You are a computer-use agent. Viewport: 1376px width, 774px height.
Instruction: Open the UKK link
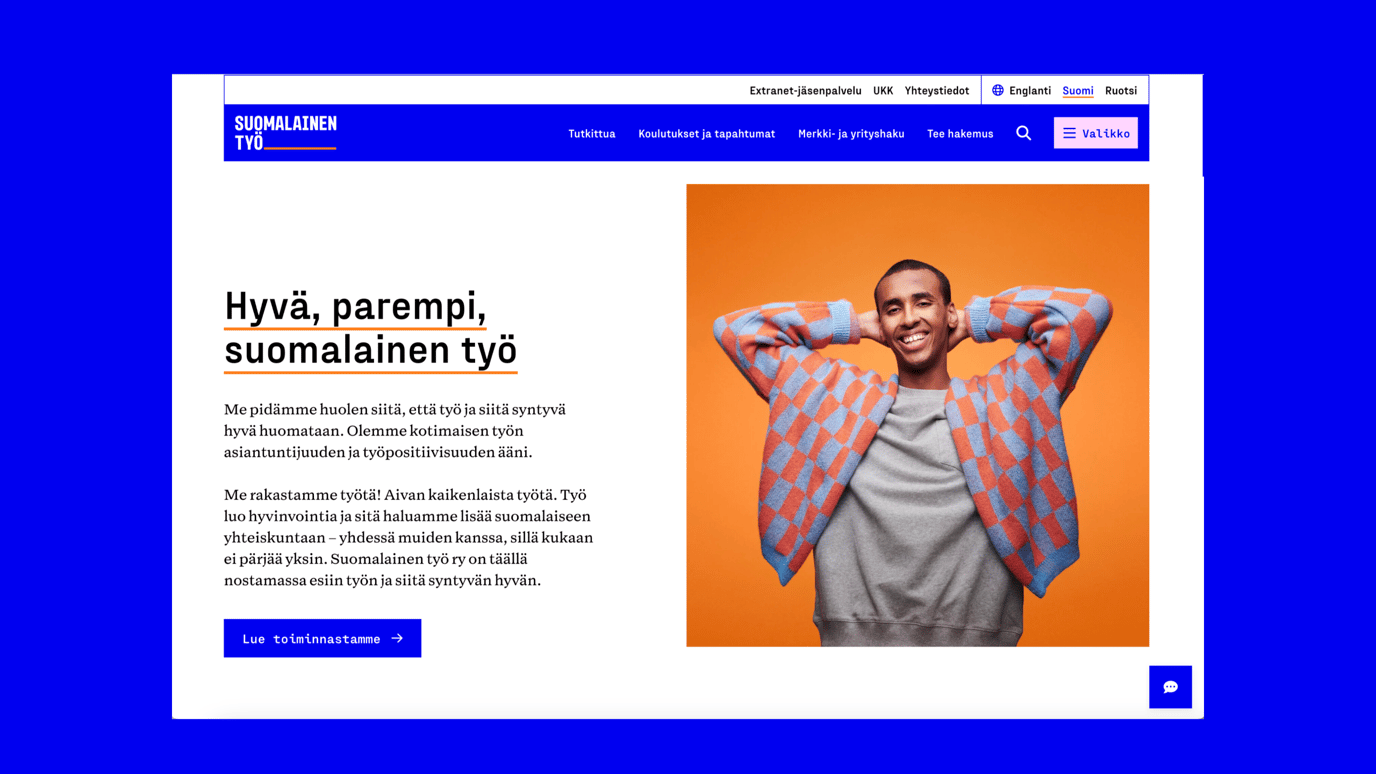pos(883,90)
